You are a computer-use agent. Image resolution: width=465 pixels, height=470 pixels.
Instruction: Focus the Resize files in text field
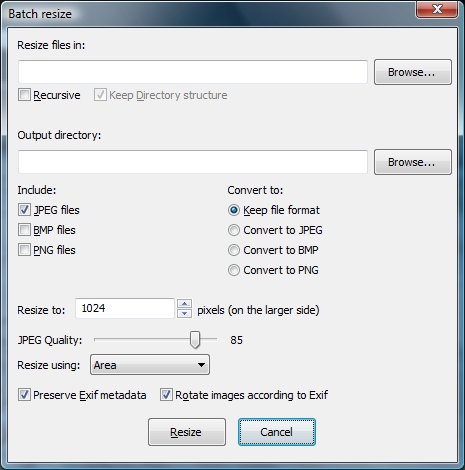[193, 72]
